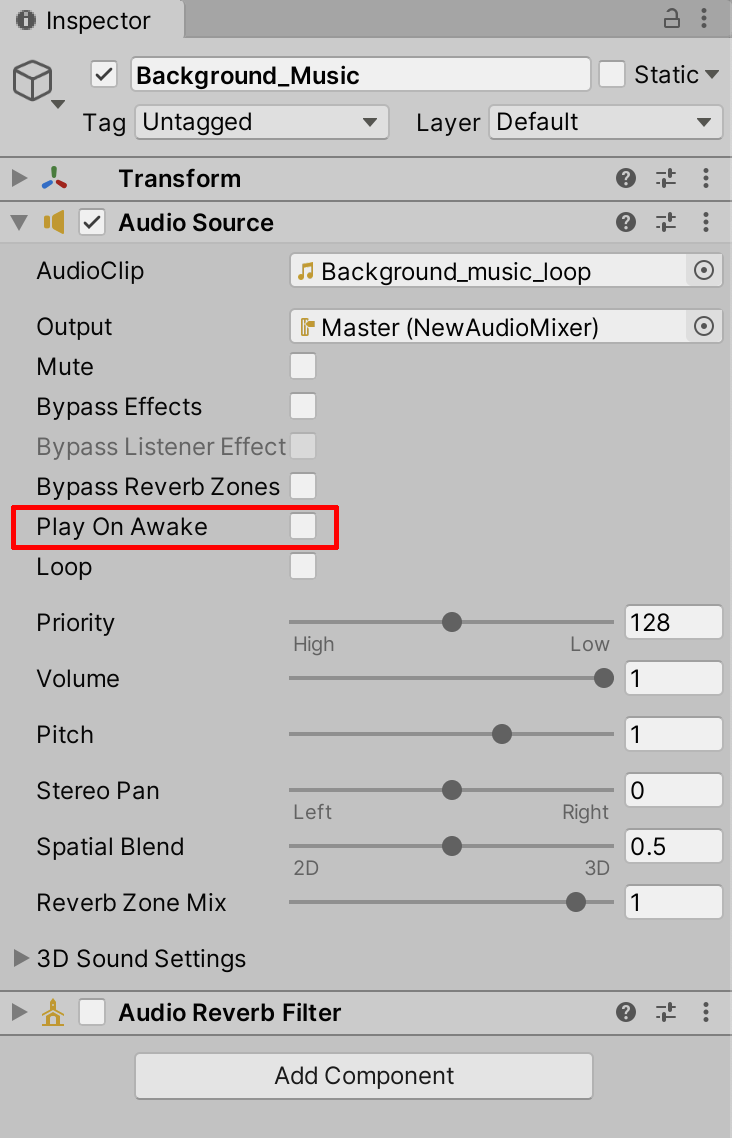The height and width of the screenshot is (1138, 732).
Task: Open Audio Reverb Filter help reference
Action: 626,1012
